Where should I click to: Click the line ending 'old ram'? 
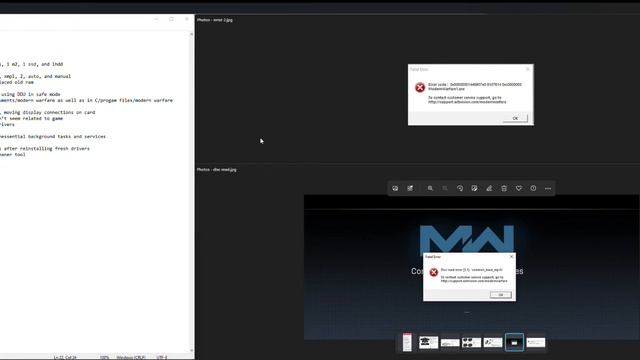click(x=17, y=82)
